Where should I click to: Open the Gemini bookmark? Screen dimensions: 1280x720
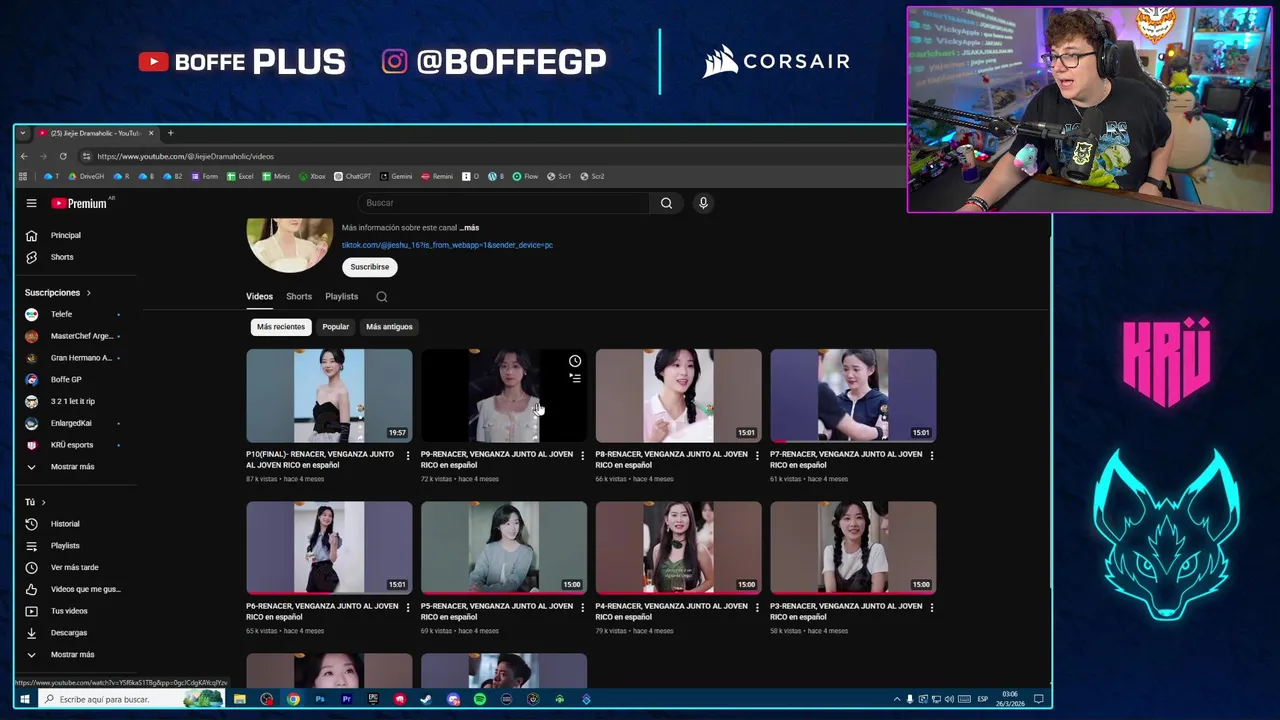[x=396, y=176]
